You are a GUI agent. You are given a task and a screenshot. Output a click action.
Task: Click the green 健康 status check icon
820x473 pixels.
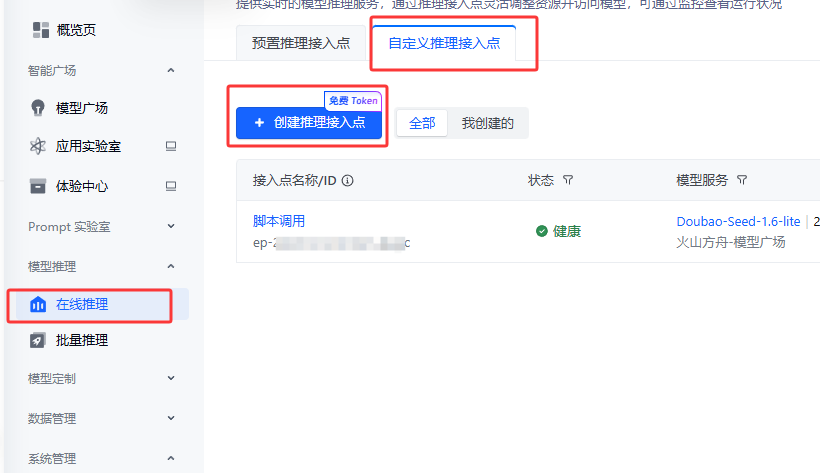[542, 231]
